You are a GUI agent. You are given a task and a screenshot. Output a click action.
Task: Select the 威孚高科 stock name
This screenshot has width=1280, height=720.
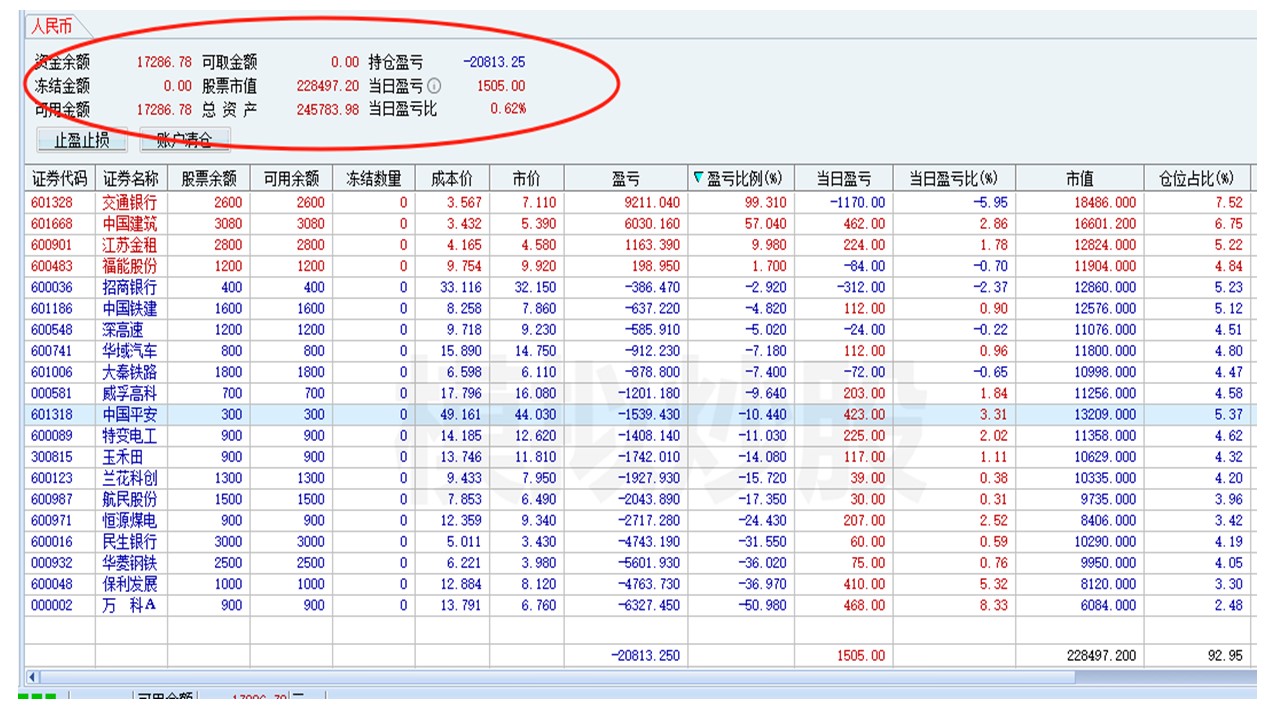(x=130, y=394)
